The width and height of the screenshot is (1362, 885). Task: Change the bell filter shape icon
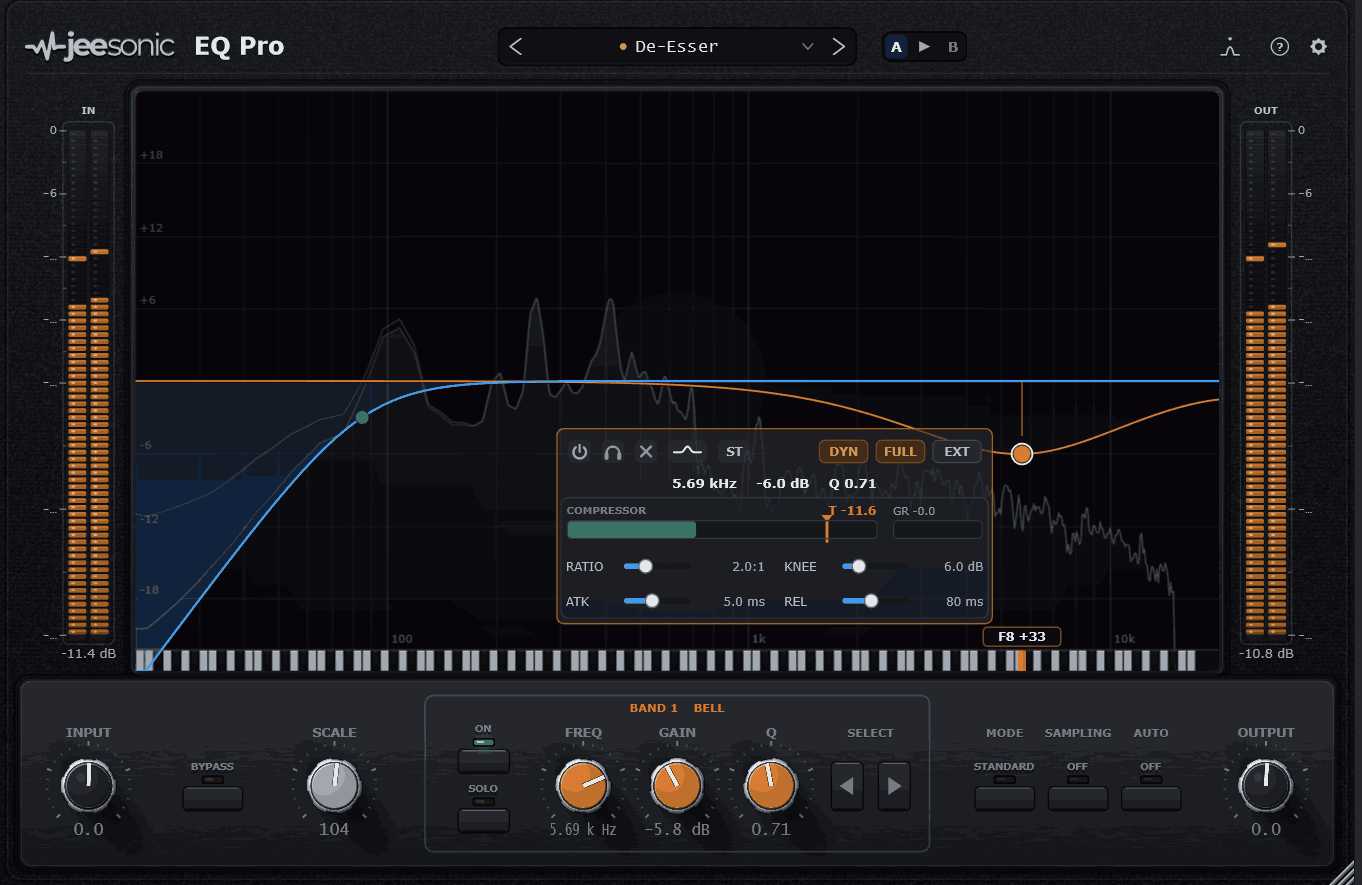tap(687, 452)
